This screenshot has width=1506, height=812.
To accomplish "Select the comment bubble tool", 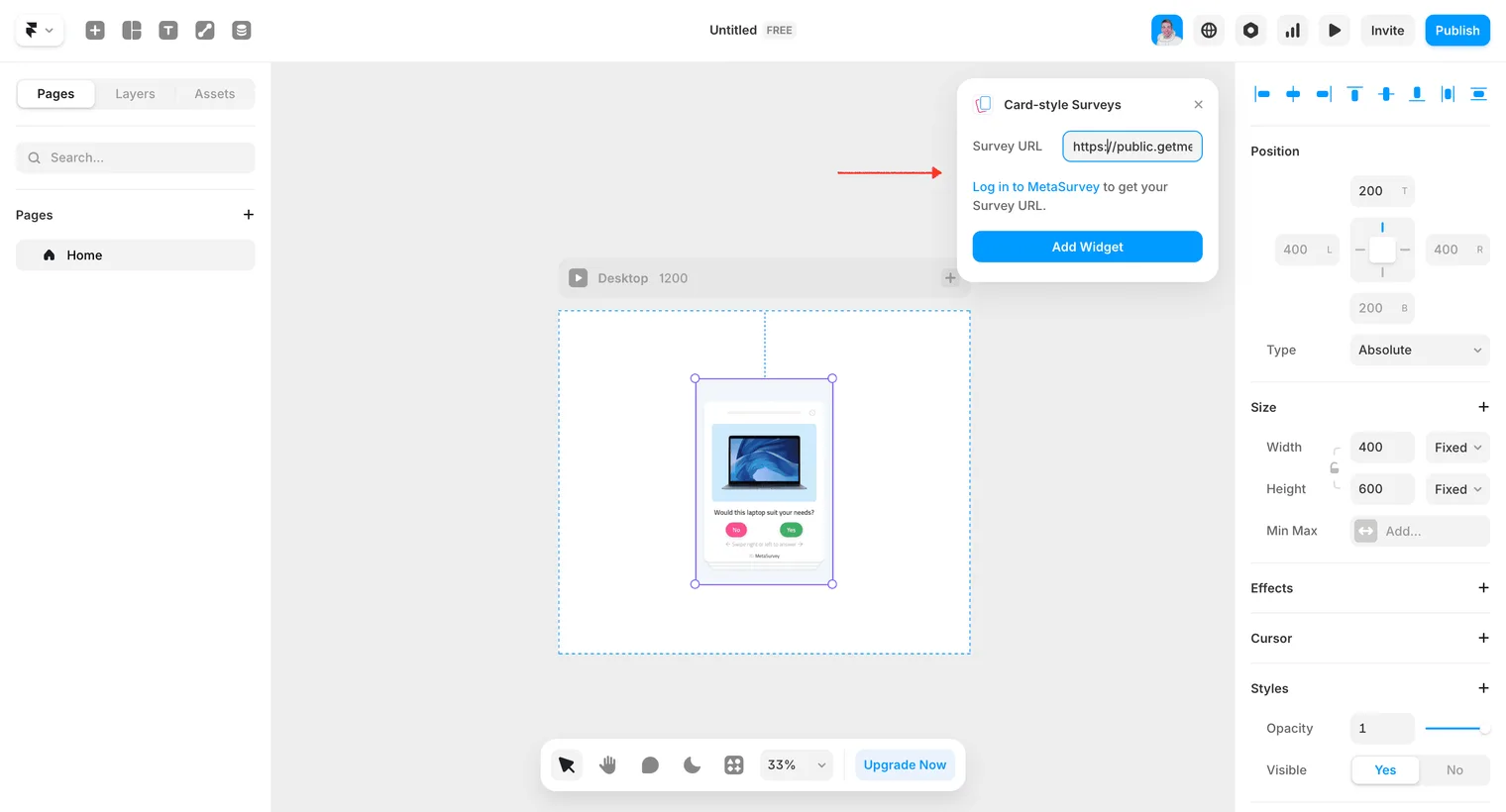I will point(650,765).
